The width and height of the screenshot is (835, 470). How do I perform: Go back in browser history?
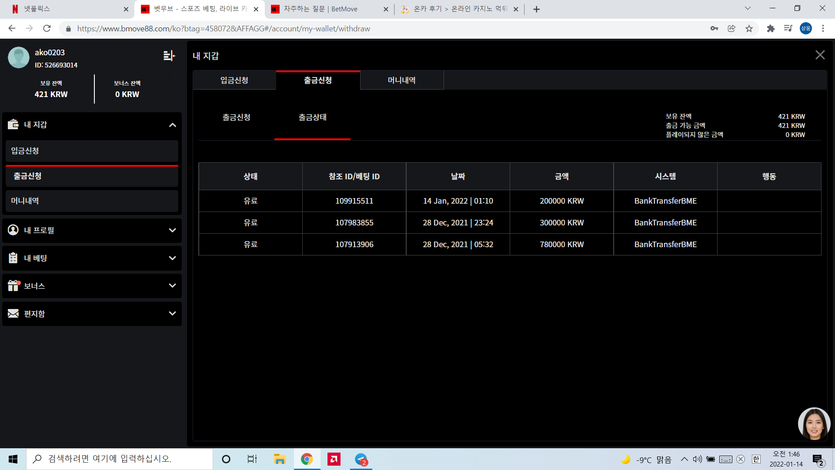click(x=12, y=29)
